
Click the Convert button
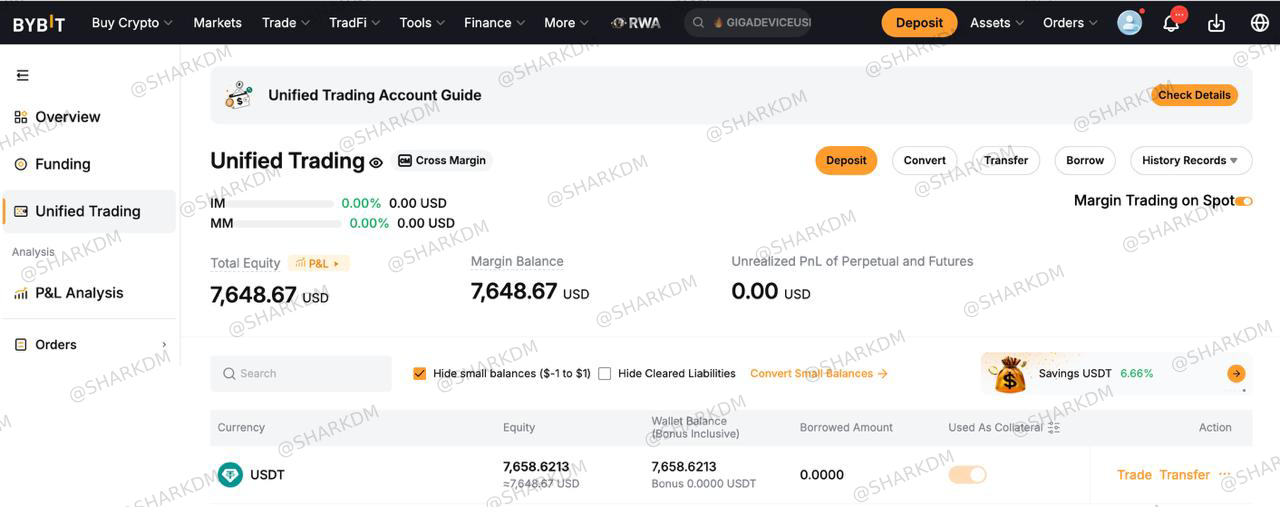tap(925, 160)
